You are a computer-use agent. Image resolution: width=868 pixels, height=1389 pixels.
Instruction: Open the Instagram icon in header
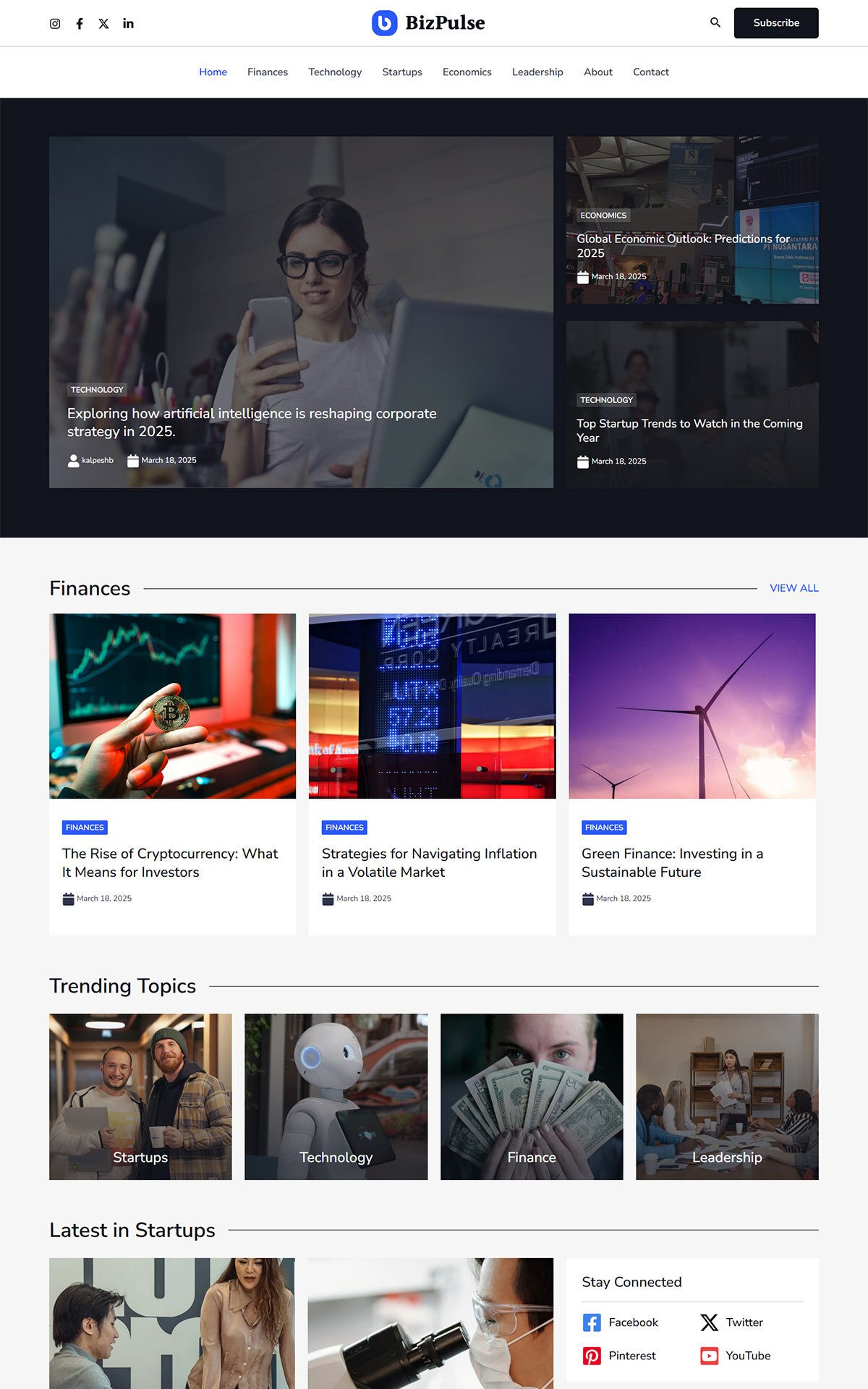coord(55,23)
